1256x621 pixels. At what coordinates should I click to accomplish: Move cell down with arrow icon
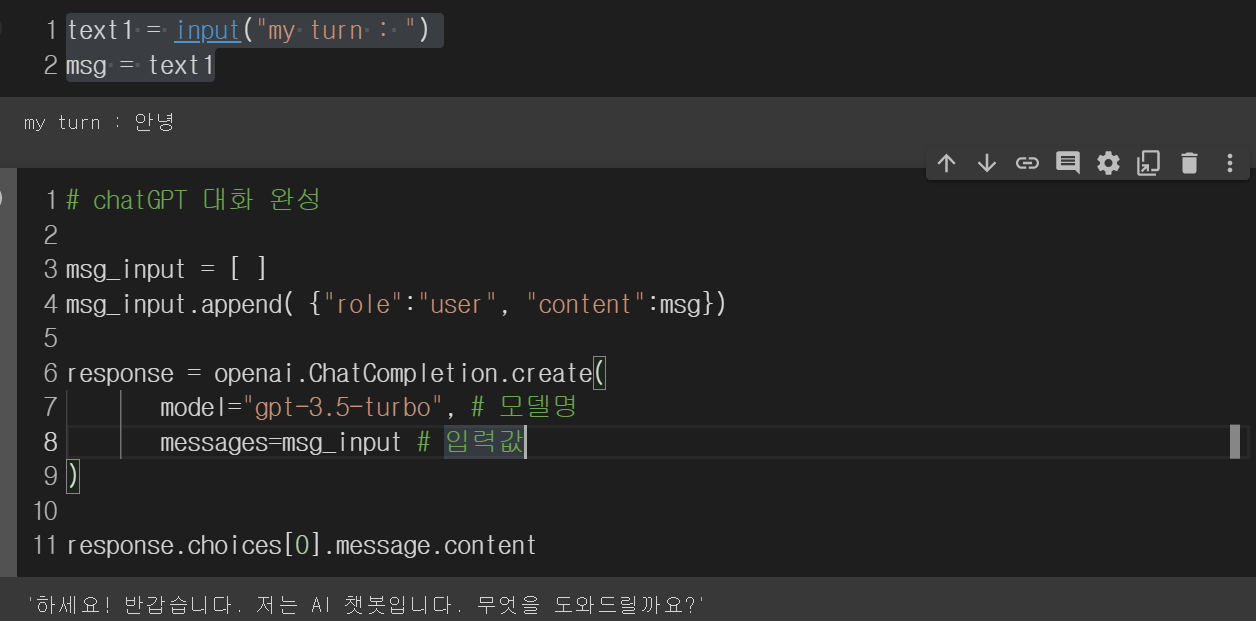click(987, 163)
